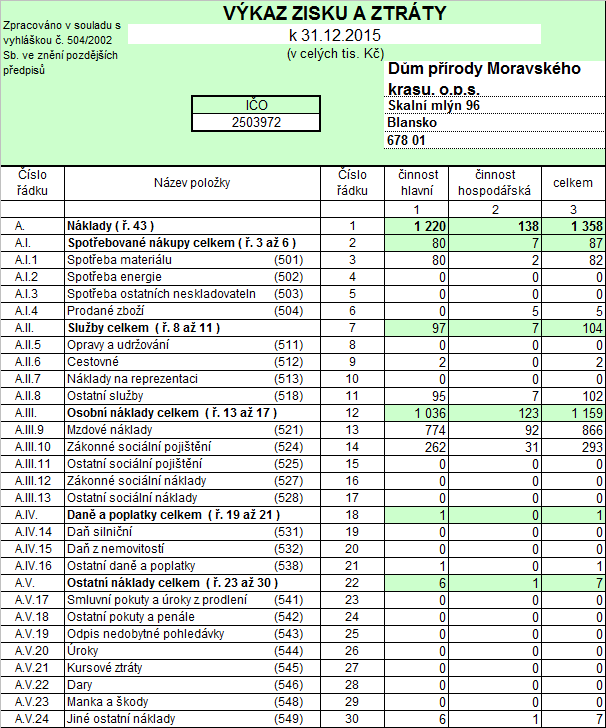Select 'Služby celkem ( ř. 8 až 11 )' label
Screen dimensions: 606x728
[143, 328]
